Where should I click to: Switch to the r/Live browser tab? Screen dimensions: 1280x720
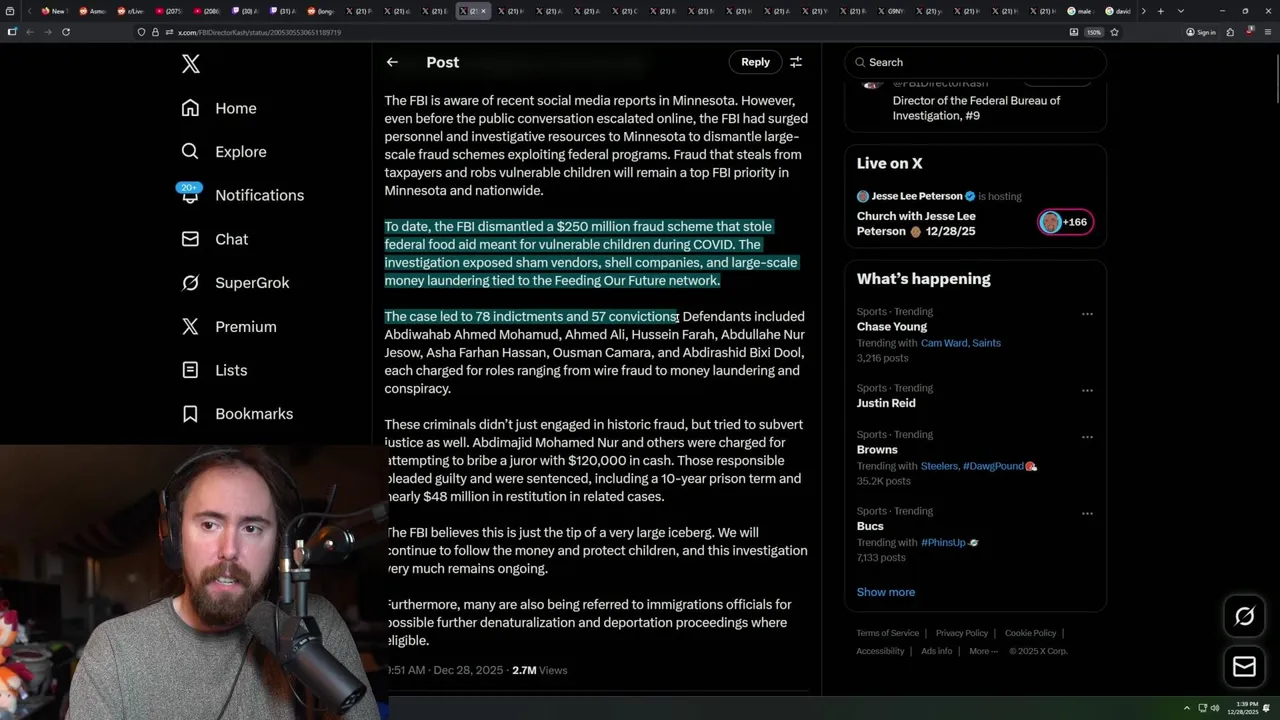(131, 11)
